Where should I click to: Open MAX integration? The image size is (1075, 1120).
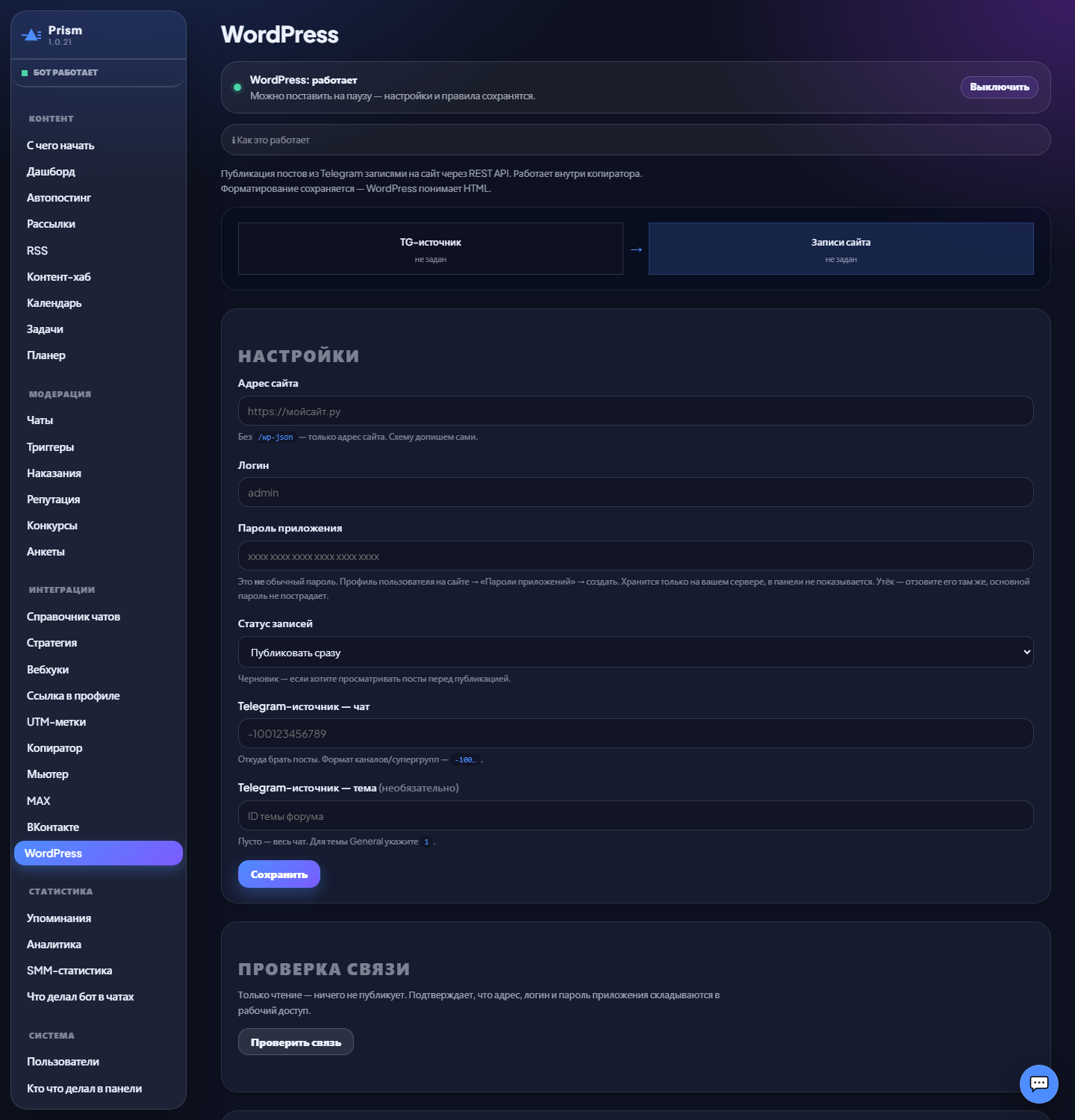pyautogui.click(x=39, y=801)
